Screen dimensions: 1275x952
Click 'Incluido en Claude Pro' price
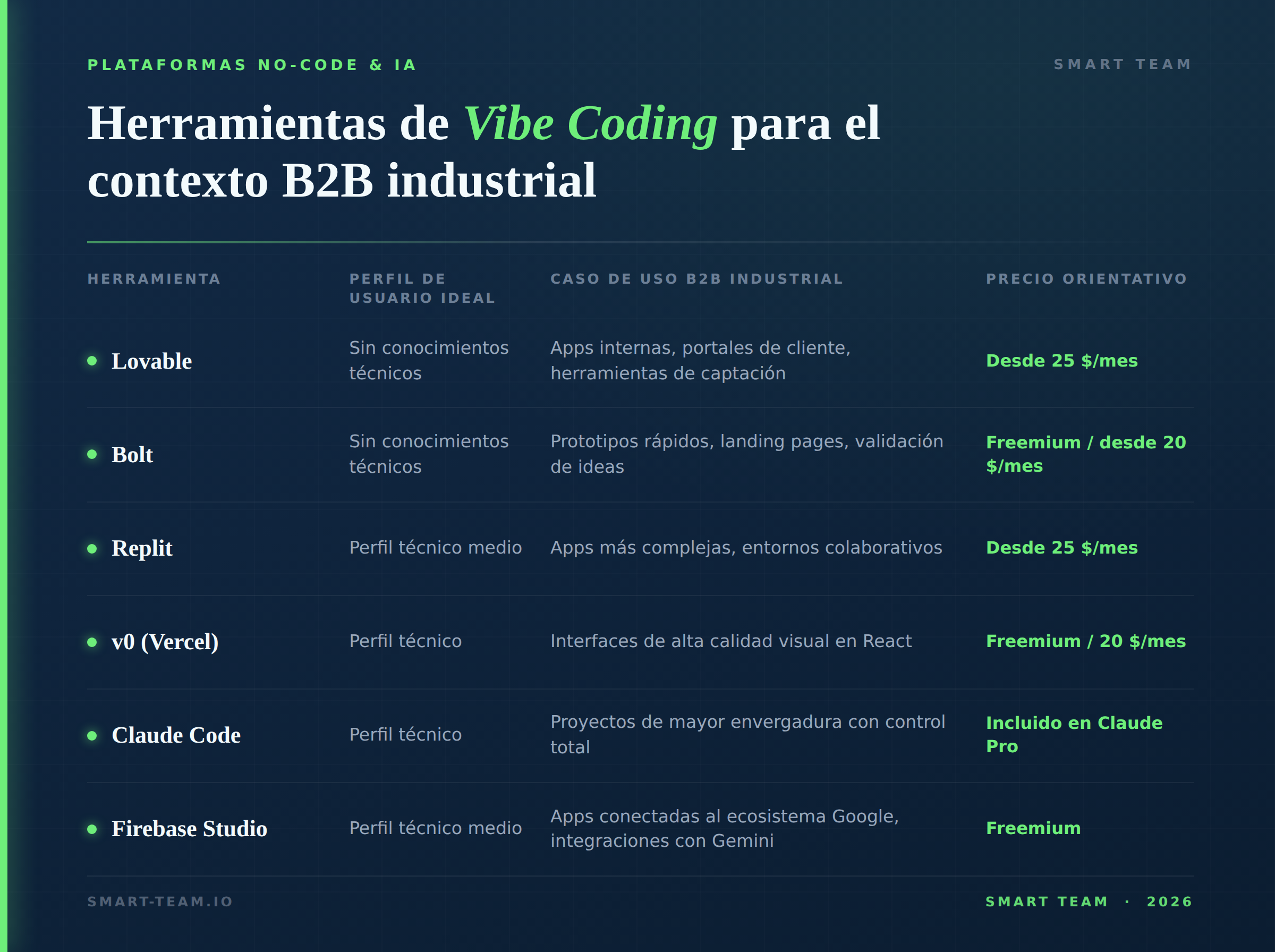(1074, 734)
